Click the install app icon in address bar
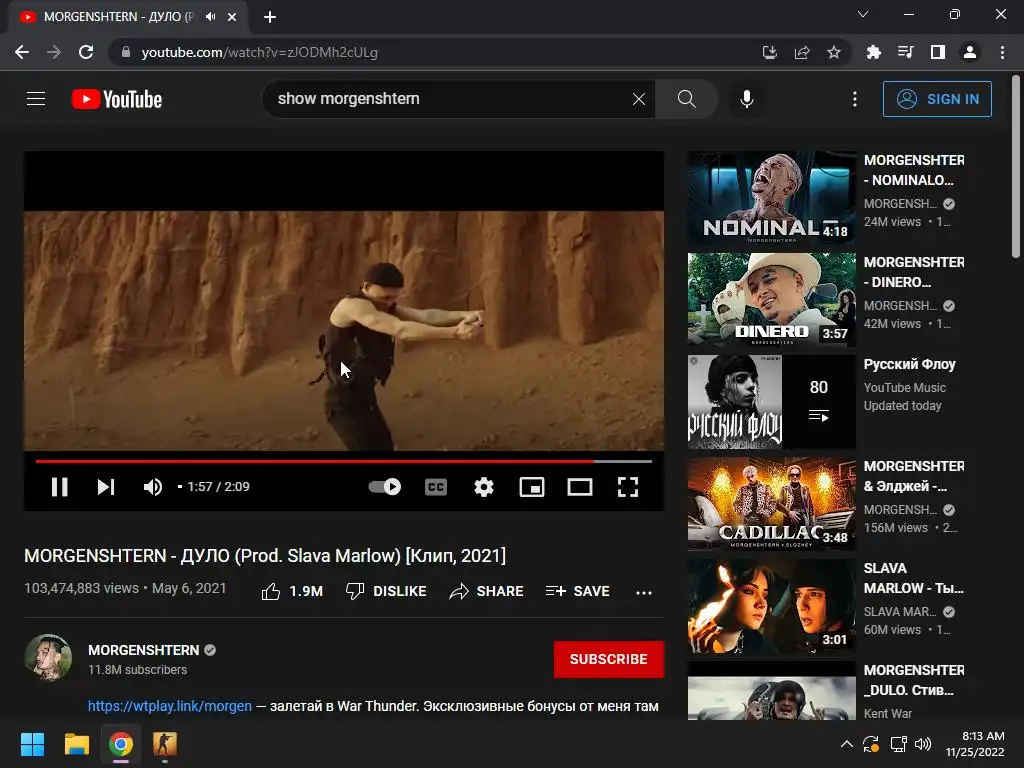Image resolution: width=1024 pixels, height=768 pixels. coord(770,52)
